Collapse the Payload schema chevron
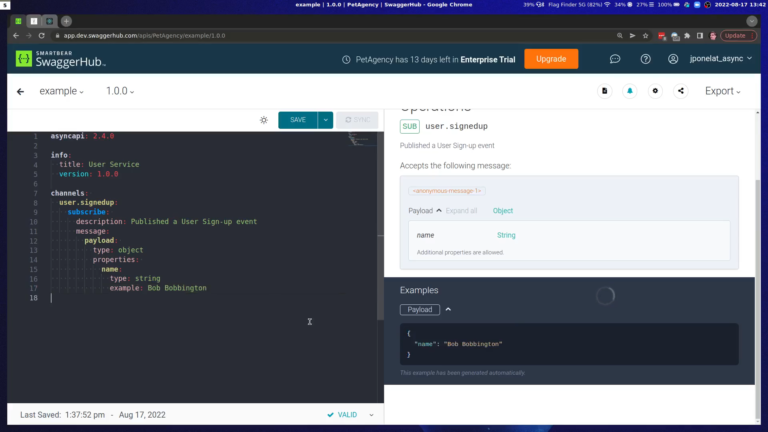 pyautogui.click(x=439, y=211)
